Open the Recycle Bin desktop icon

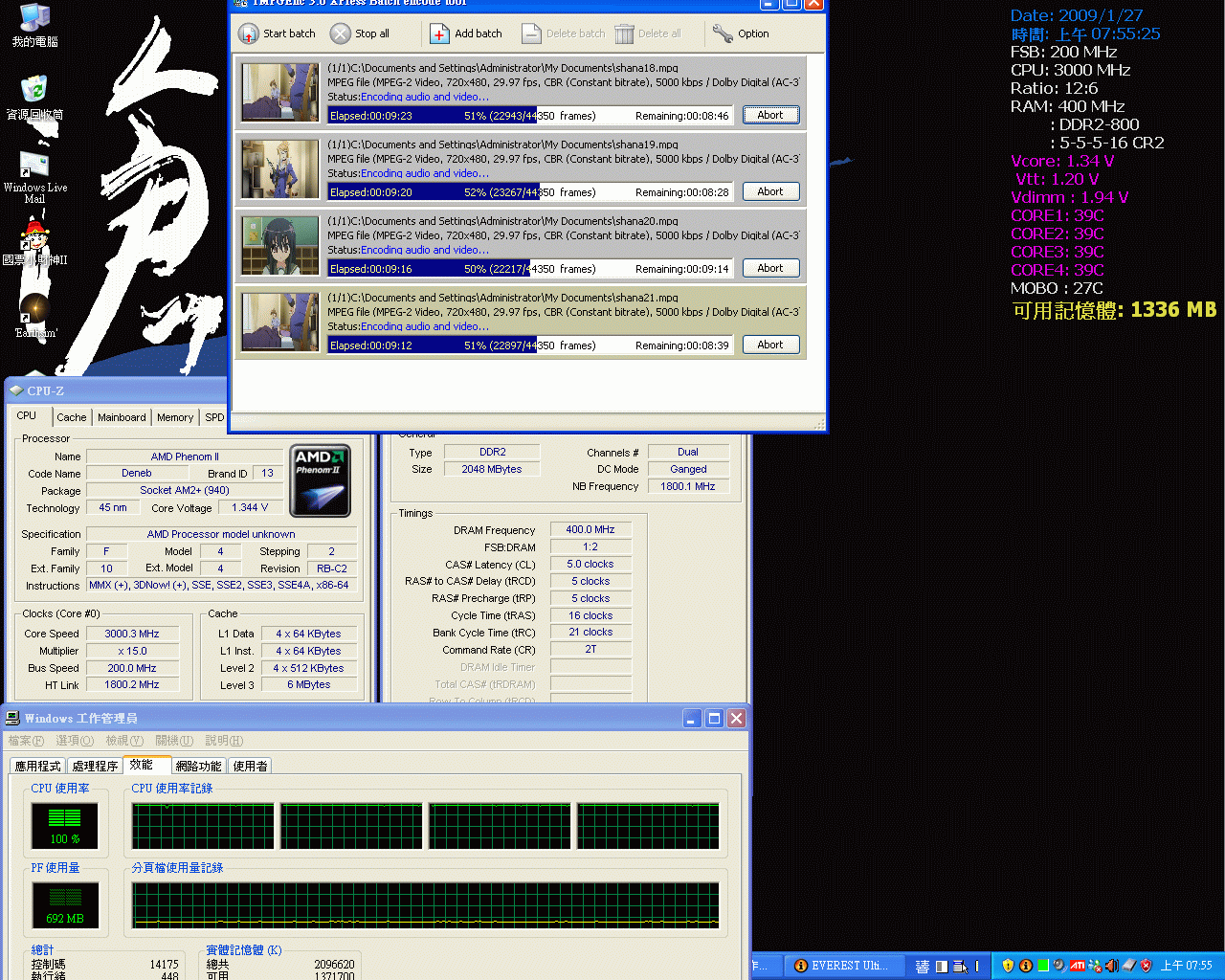34,99
